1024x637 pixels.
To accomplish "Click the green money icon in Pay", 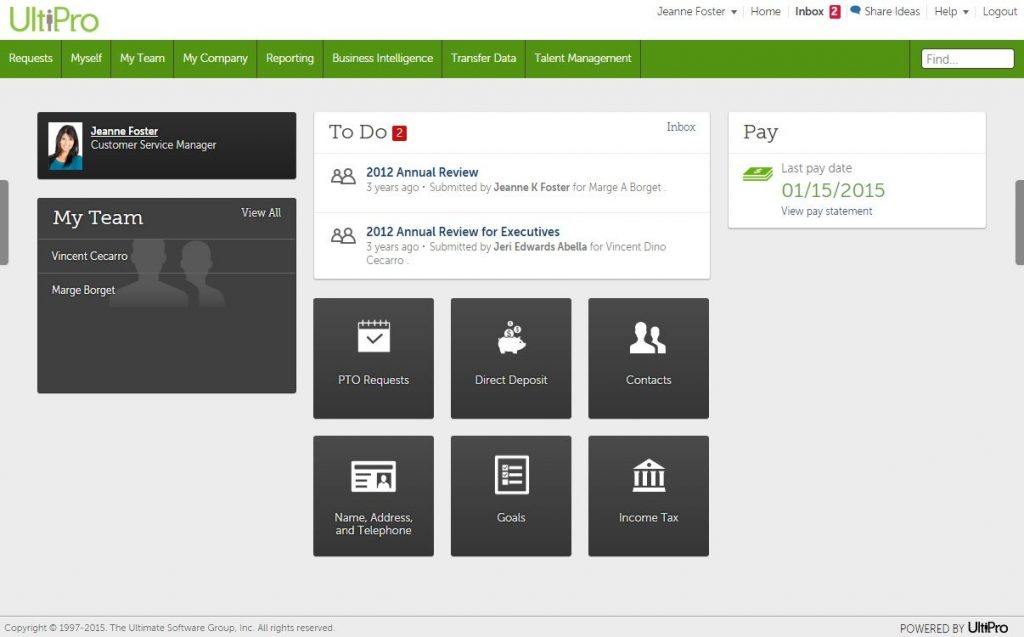I will click(x=757, y=175).
